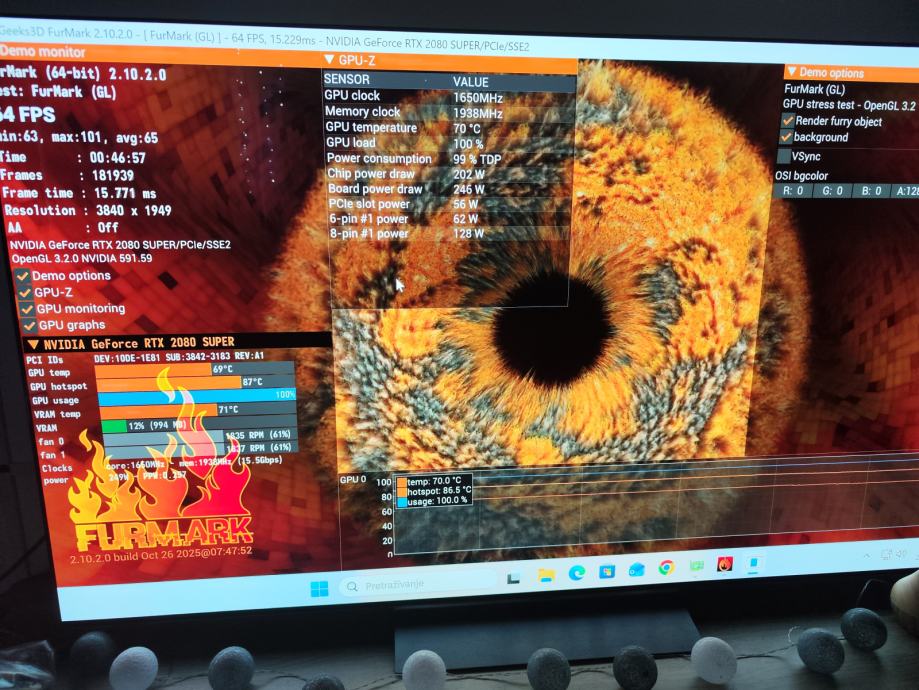Click the blue GPU usage 100% bar
The image size is (919, 690).
pyautogui.click(x=198, y=397)
